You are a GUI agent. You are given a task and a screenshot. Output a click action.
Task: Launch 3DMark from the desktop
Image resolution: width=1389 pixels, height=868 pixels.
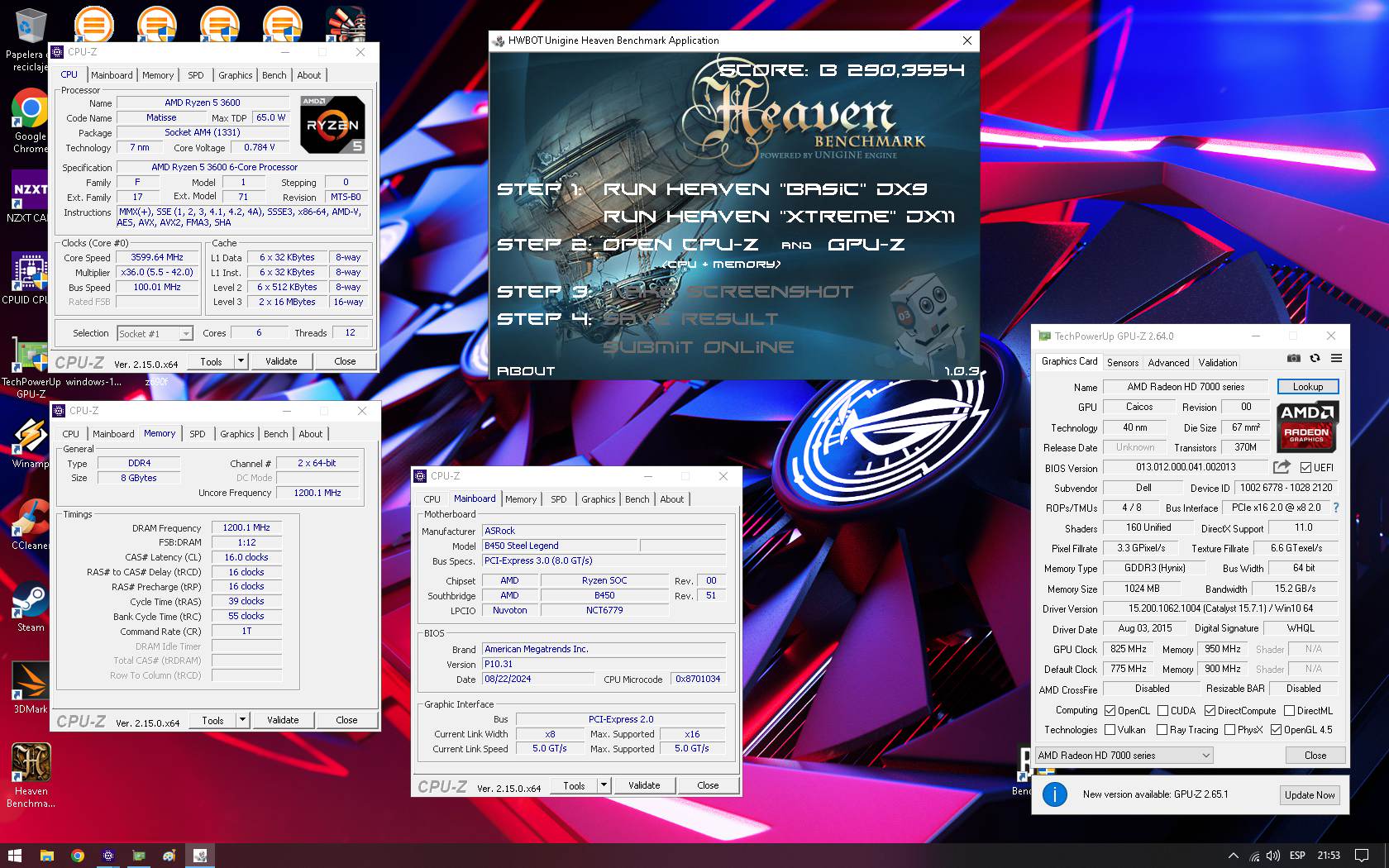[x=31, y=689]
